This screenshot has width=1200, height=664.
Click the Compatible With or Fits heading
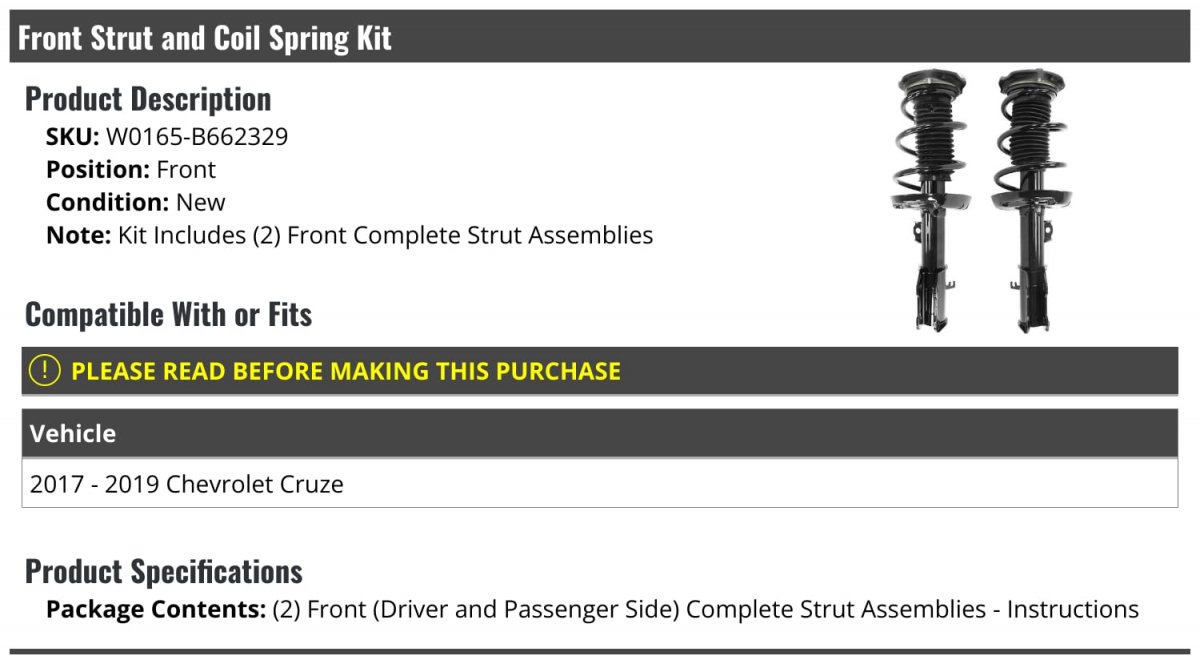[169, 315]
